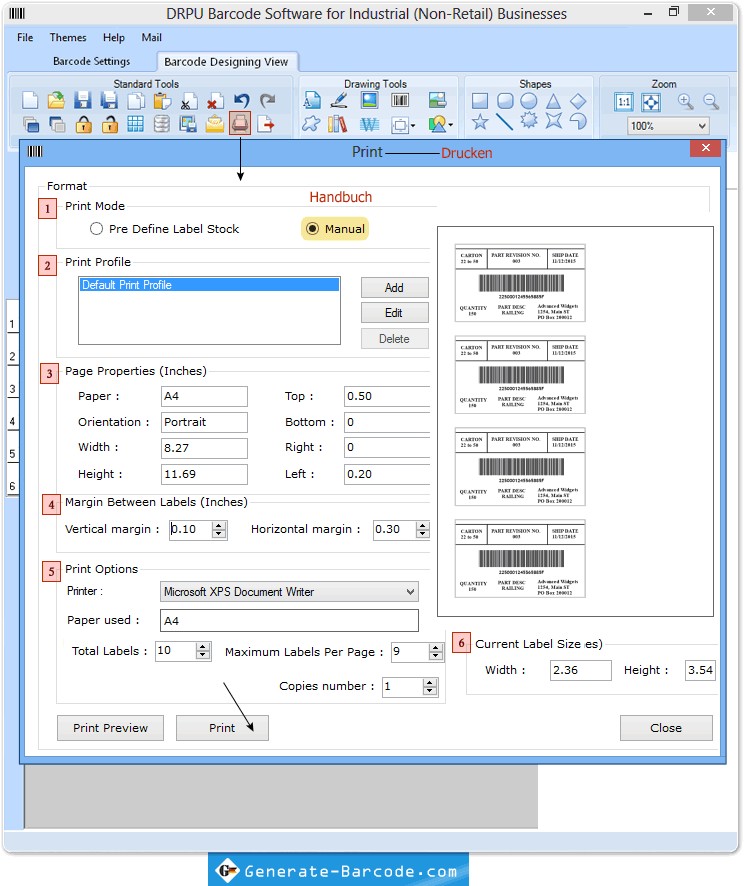
Task: Open a file with the folder icon
Action: click(56, 101)
